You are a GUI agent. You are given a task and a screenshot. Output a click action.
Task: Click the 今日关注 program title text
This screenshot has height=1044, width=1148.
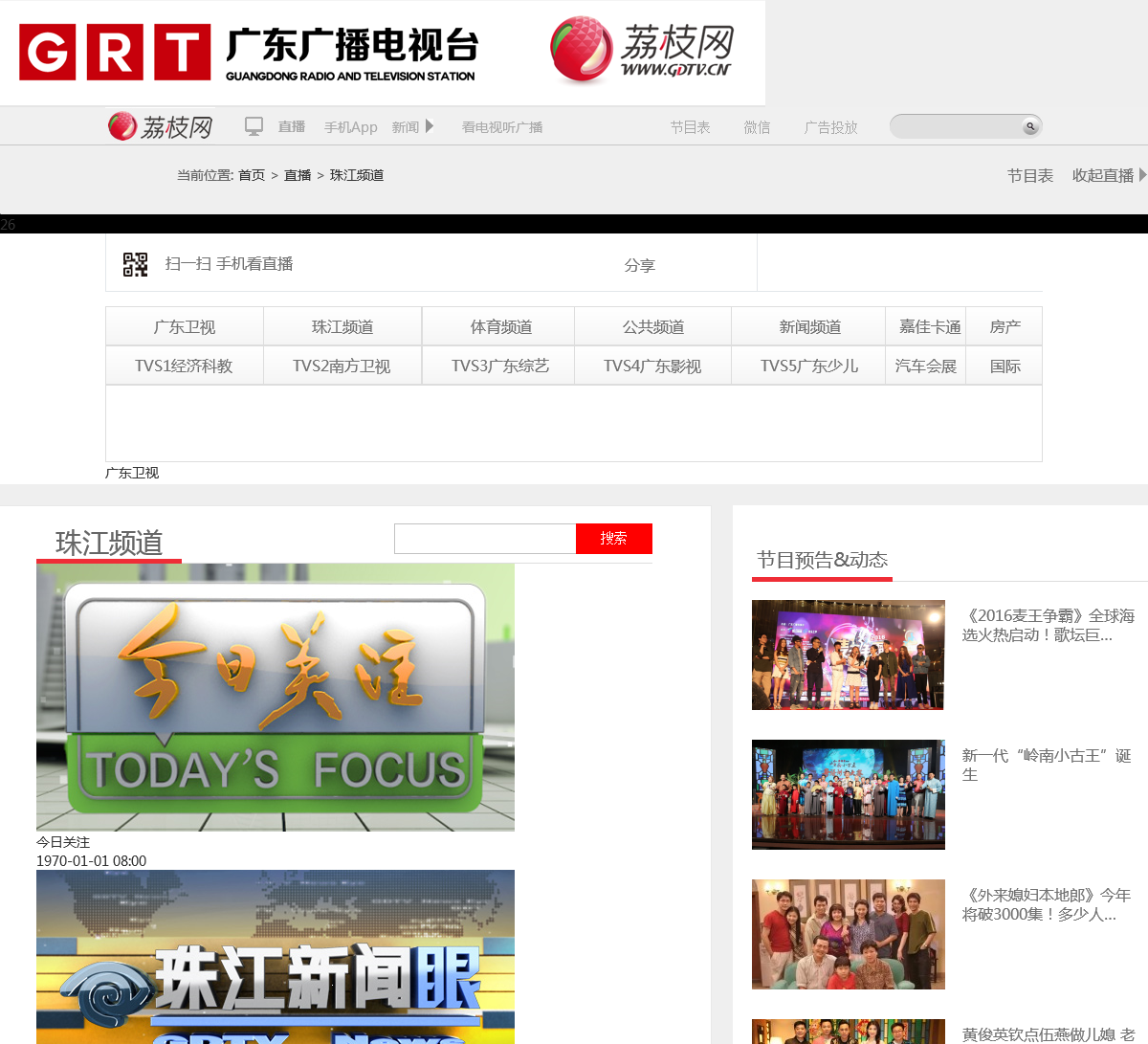click(63, 842)
